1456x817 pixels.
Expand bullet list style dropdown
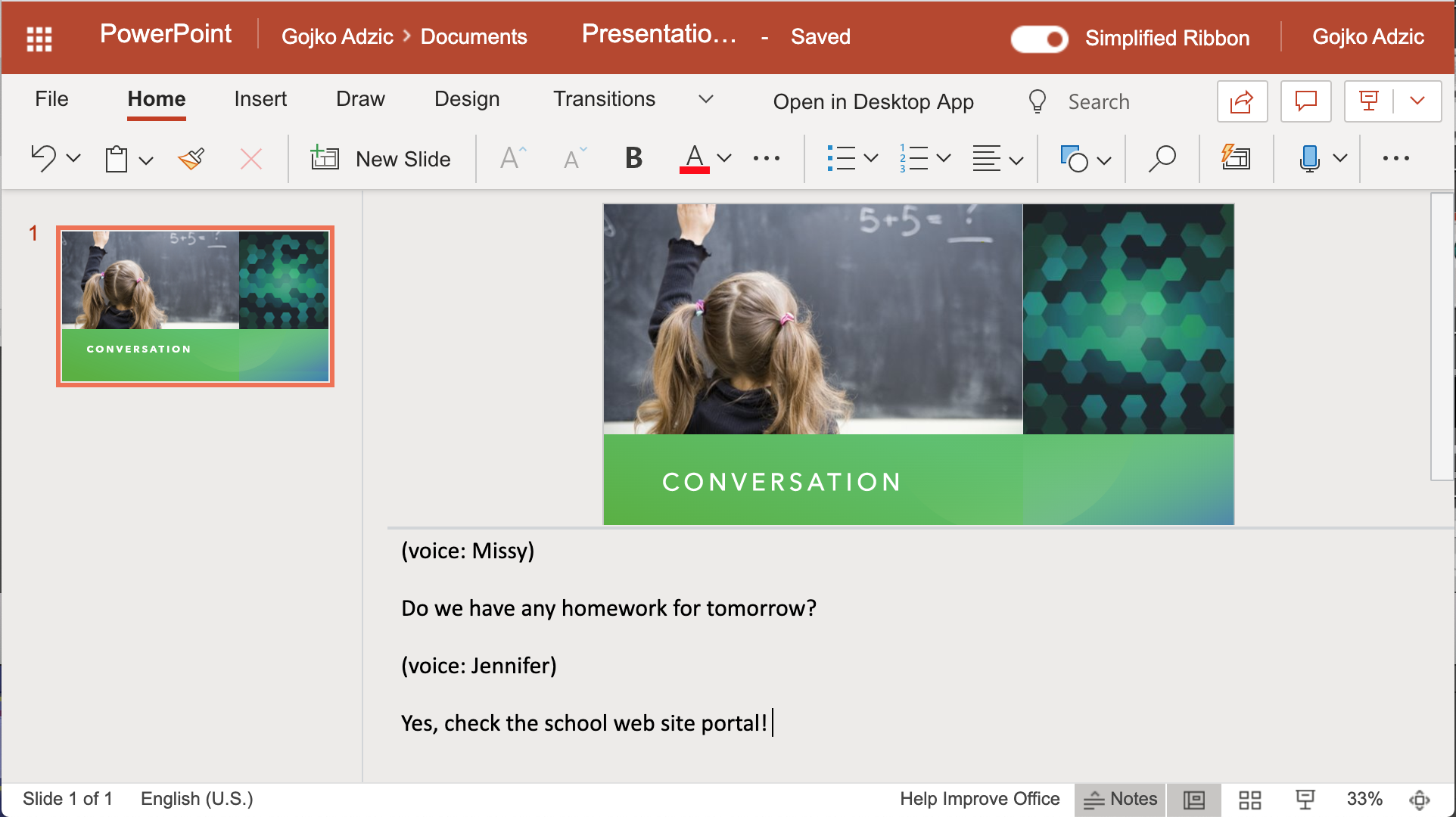(871, 158)
